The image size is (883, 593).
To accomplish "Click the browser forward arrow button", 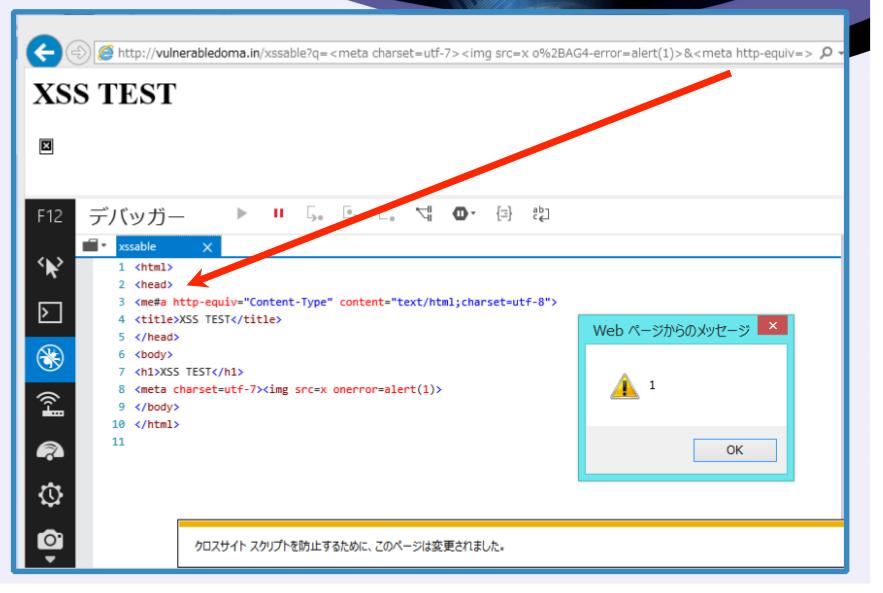I will click(x=78, y=53).
